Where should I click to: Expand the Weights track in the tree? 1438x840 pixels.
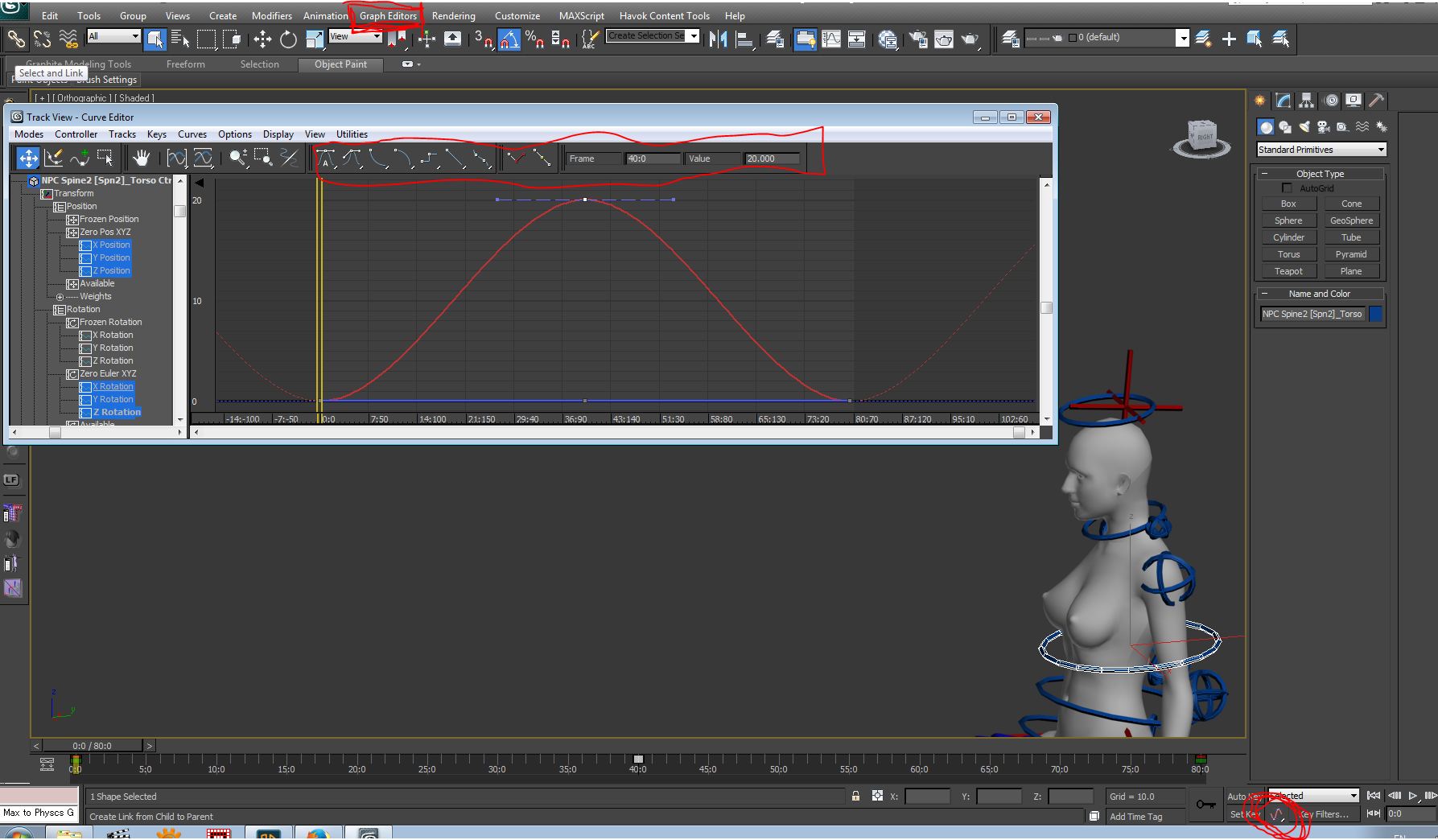(x=60, y=296)
